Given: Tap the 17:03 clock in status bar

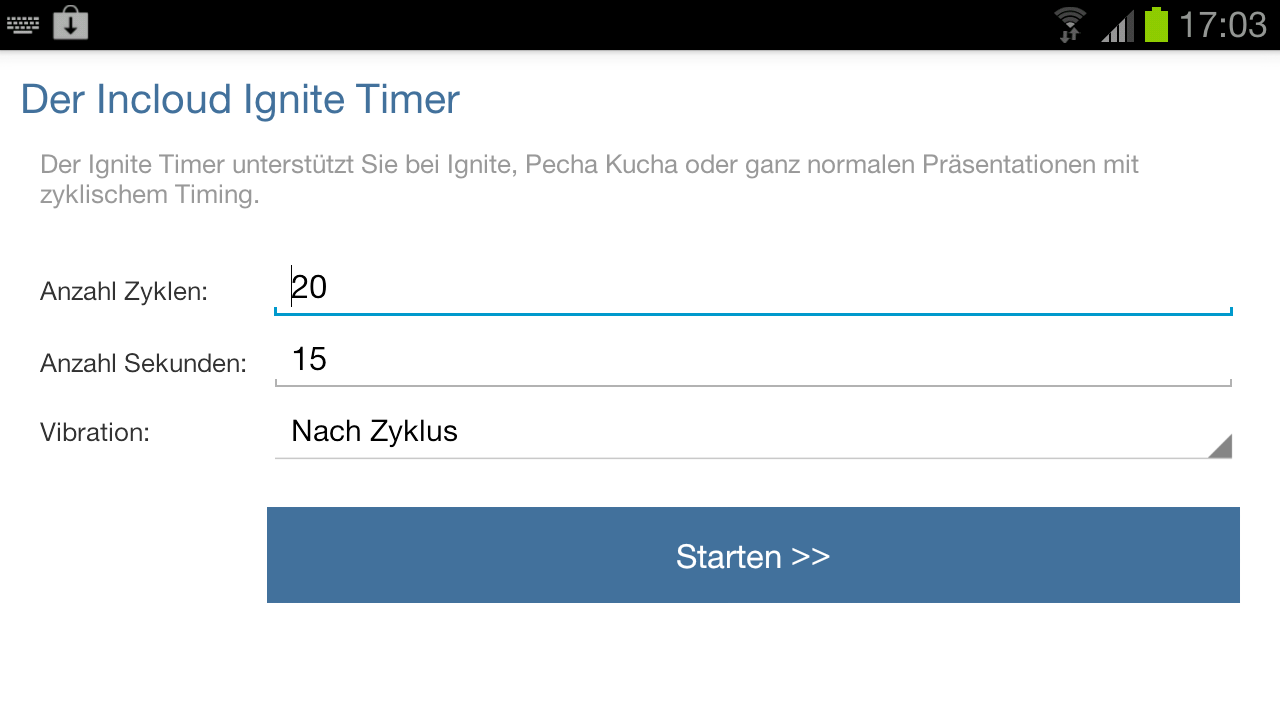Looking at the screenshot, I should [x=1222, y=24].
